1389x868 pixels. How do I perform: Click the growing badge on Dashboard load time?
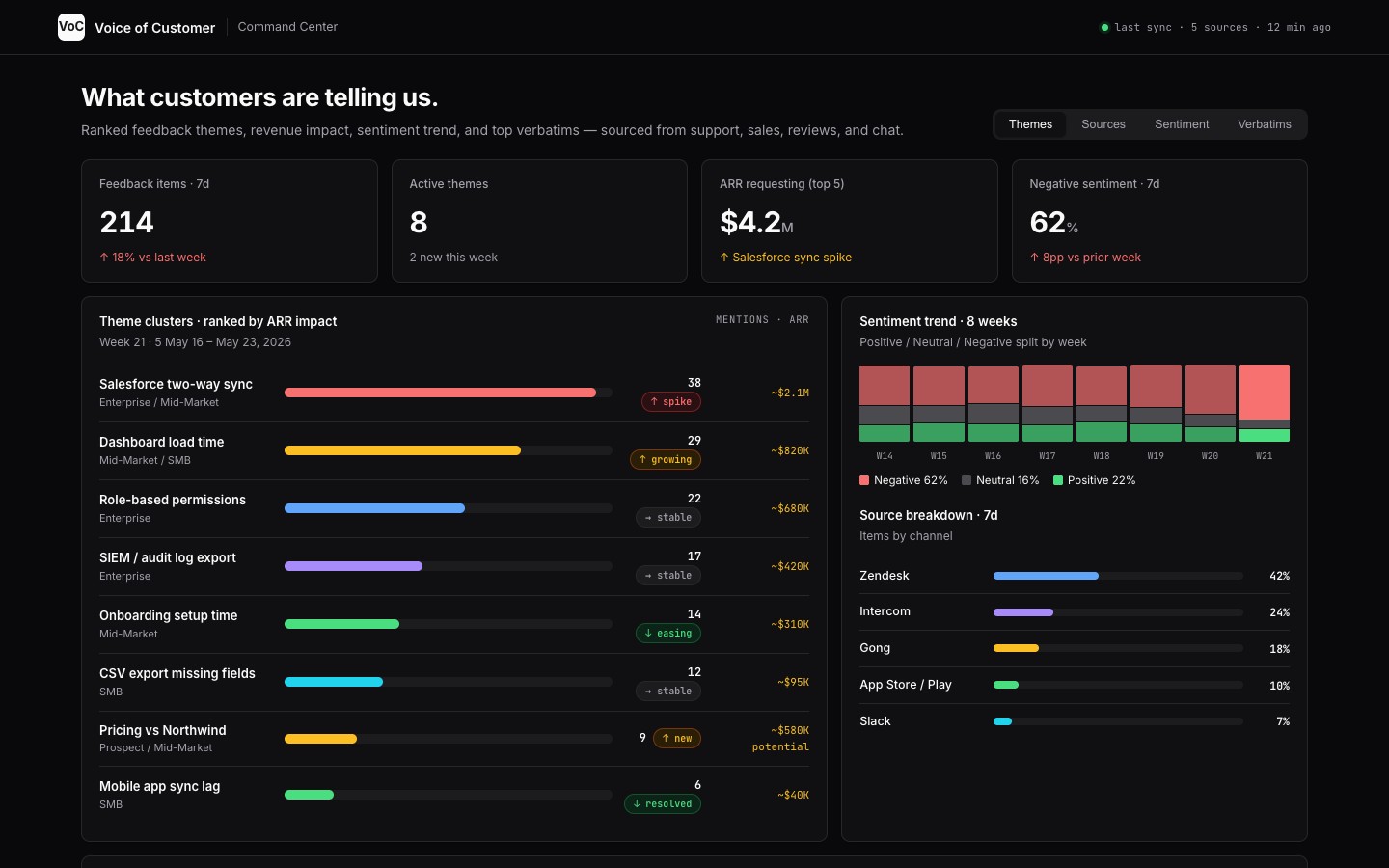pos(666,460)
